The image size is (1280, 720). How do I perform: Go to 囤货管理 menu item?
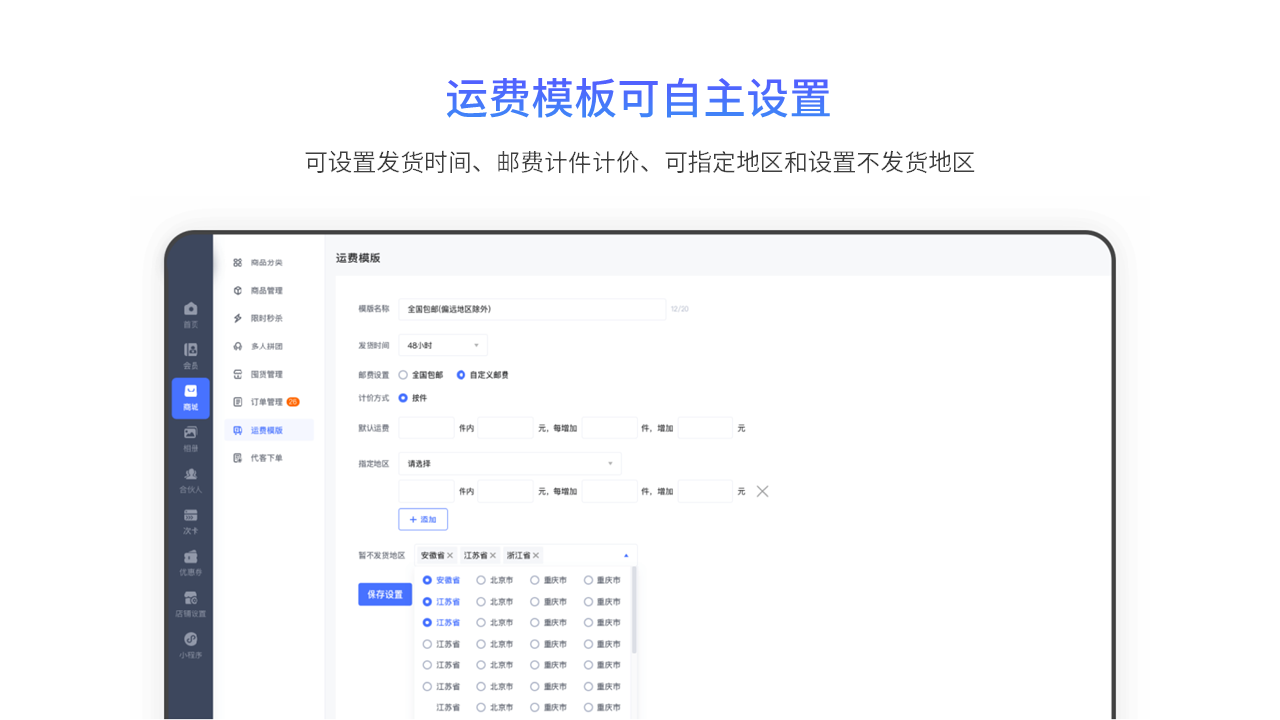(x=268, y=374)
